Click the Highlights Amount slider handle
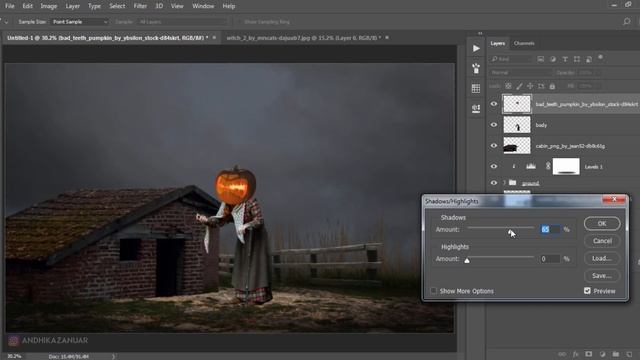Screen dimensions: 640x360 point(467,260)
